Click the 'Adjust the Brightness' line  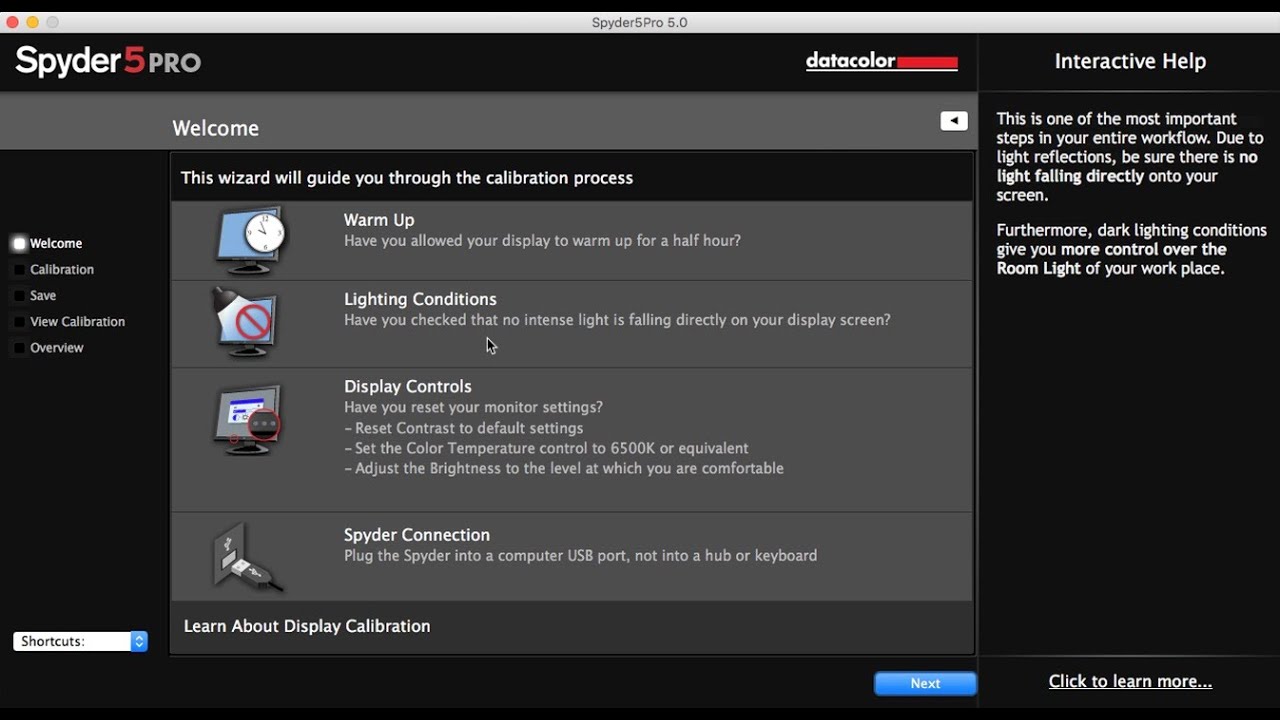(564, 468)
